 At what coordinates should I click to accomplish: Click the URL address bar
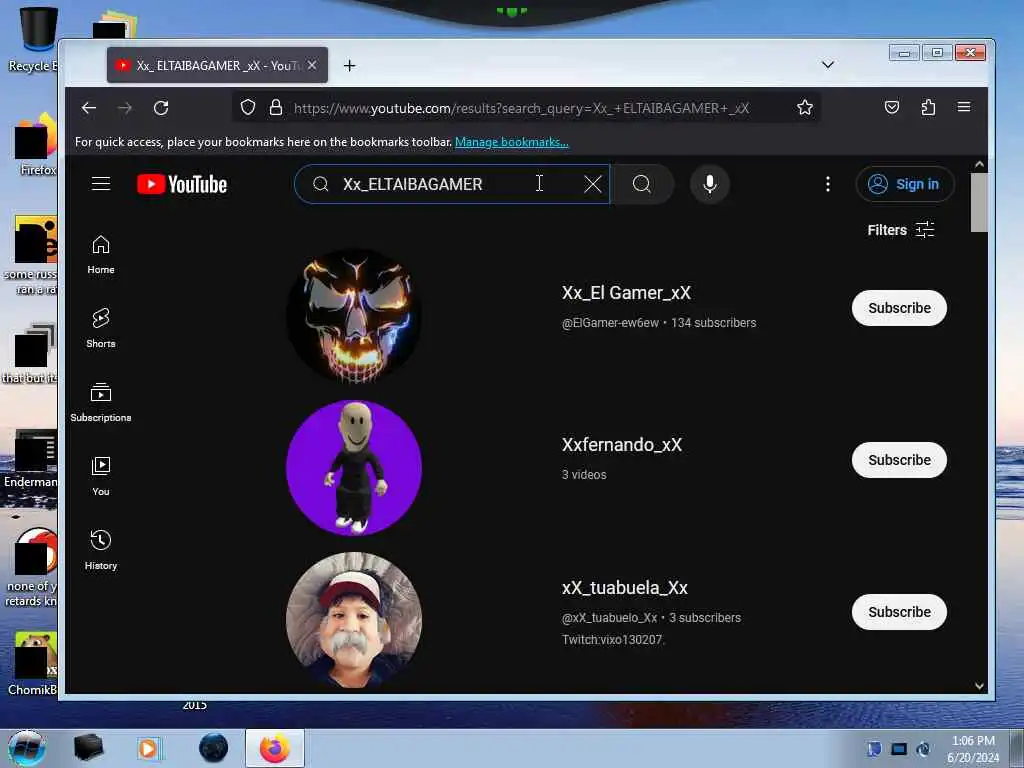(x=526, y=108)
